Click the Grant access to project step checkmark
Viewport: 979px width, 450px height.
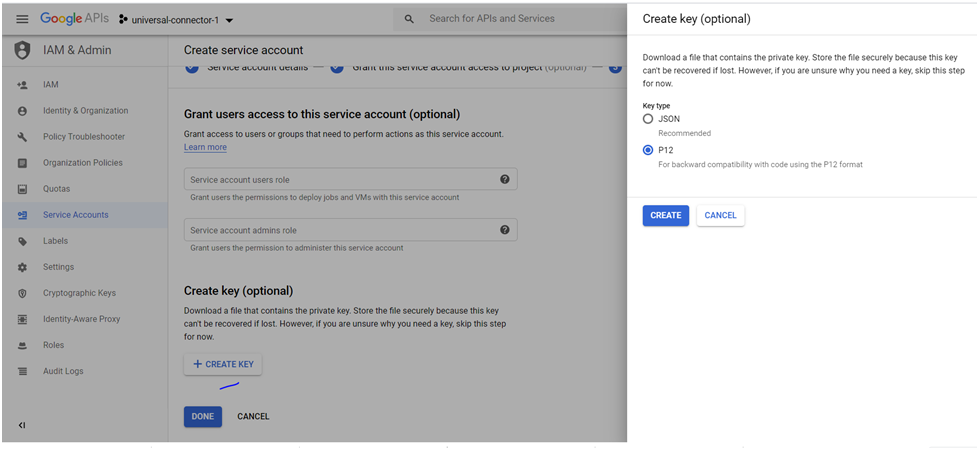coord(337,67)
